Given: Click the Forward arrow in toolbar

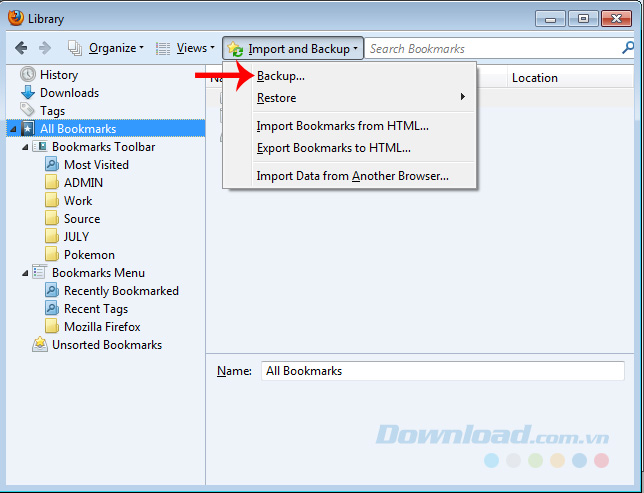Looking at the screenshot, I should pos(45,48).
